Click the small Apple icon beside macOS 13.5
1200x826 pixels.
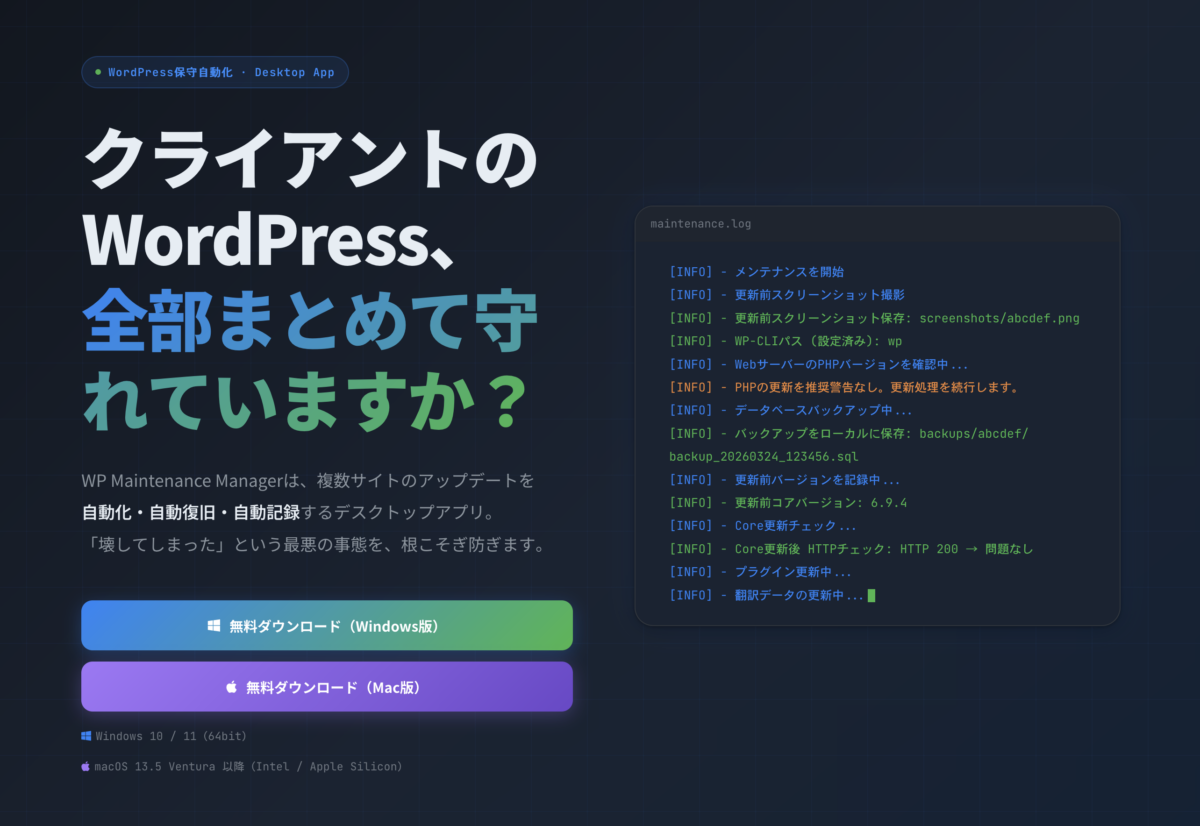[86, 767]
